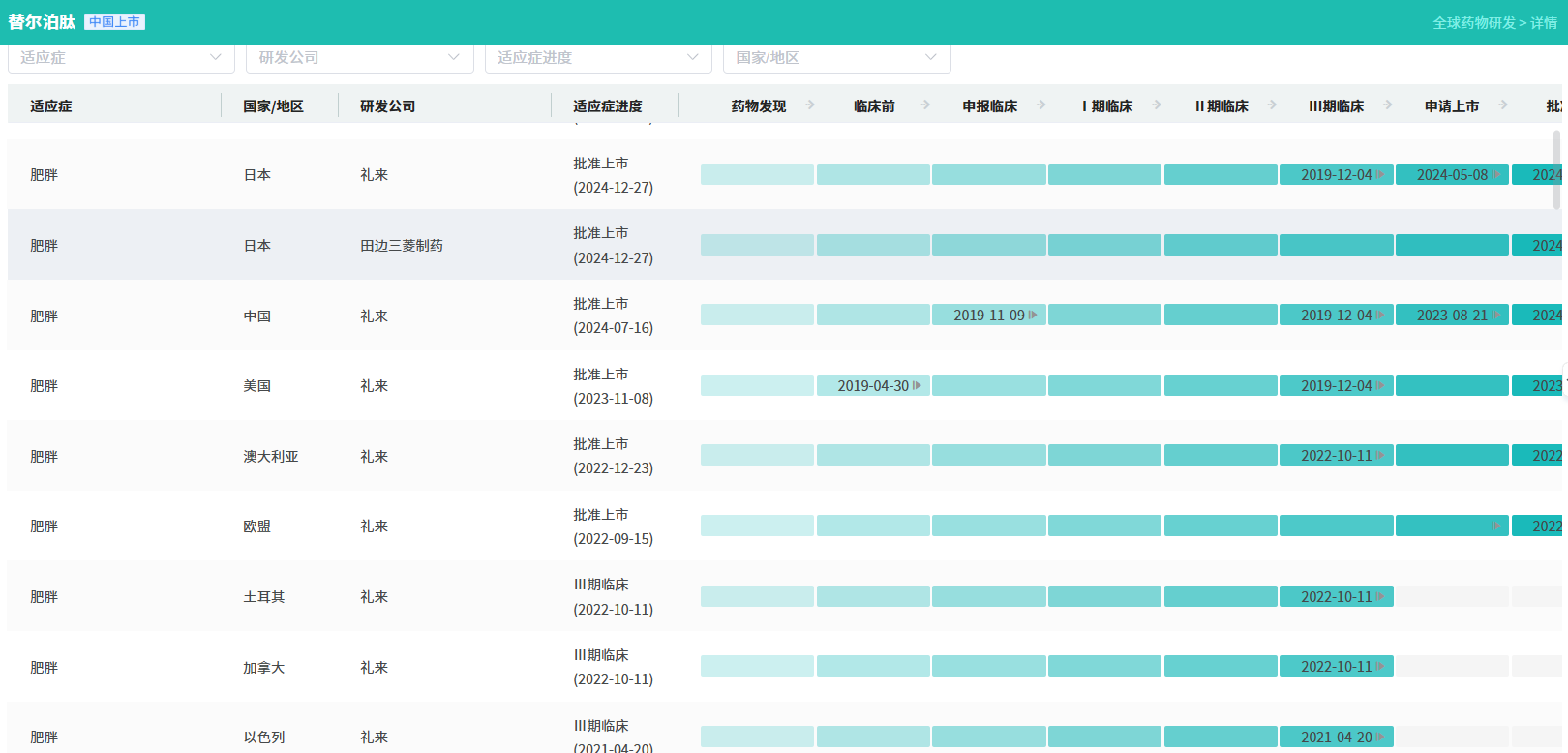Click the 适应症进度 column header

pos(607,106)
